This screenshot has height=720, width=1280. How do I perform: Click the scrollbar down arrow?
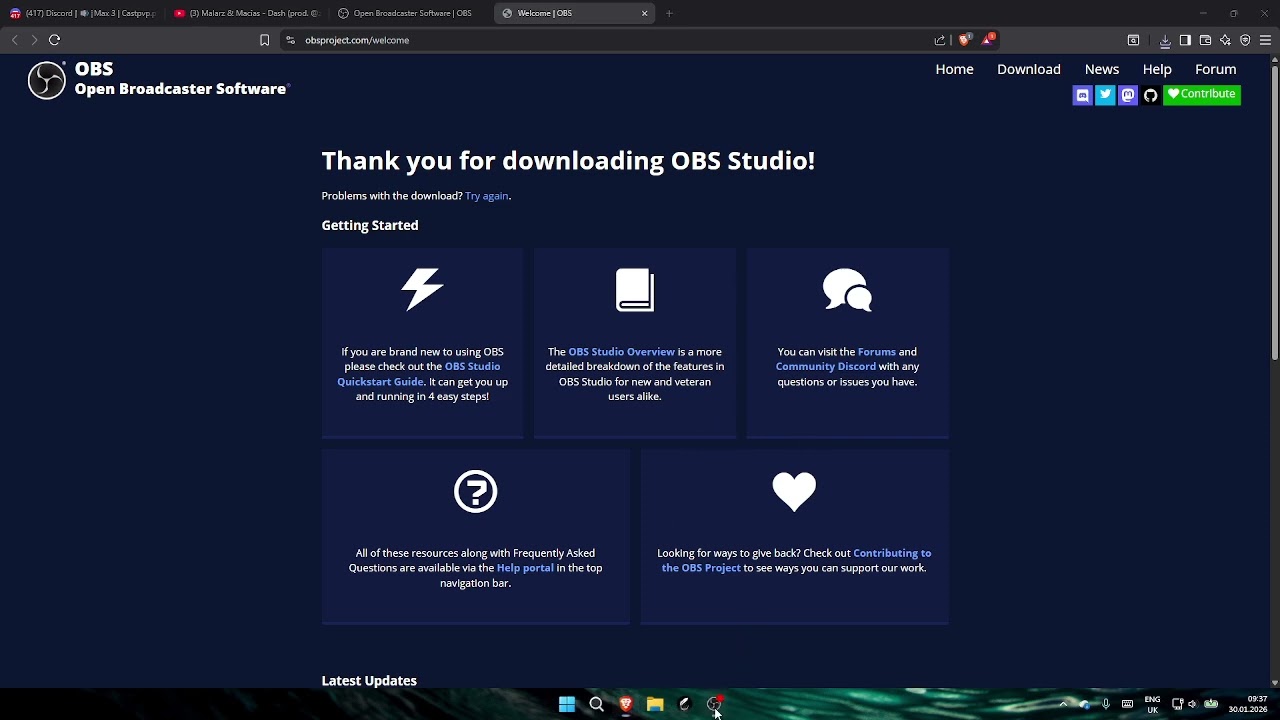point(1274,682)
